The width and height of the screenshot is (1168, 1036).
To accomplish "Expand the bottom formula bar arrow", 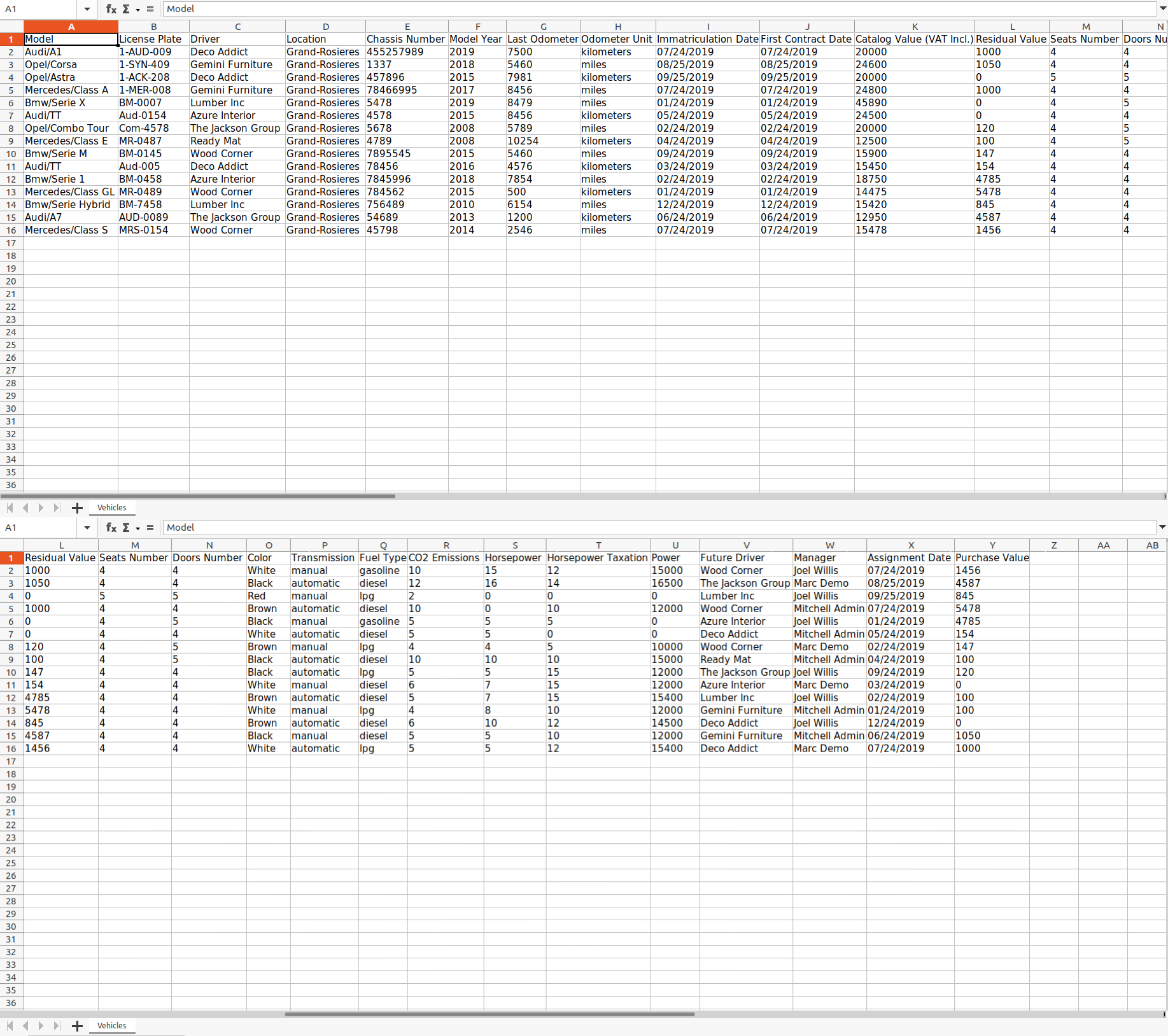I will (x=1162, y=528).
